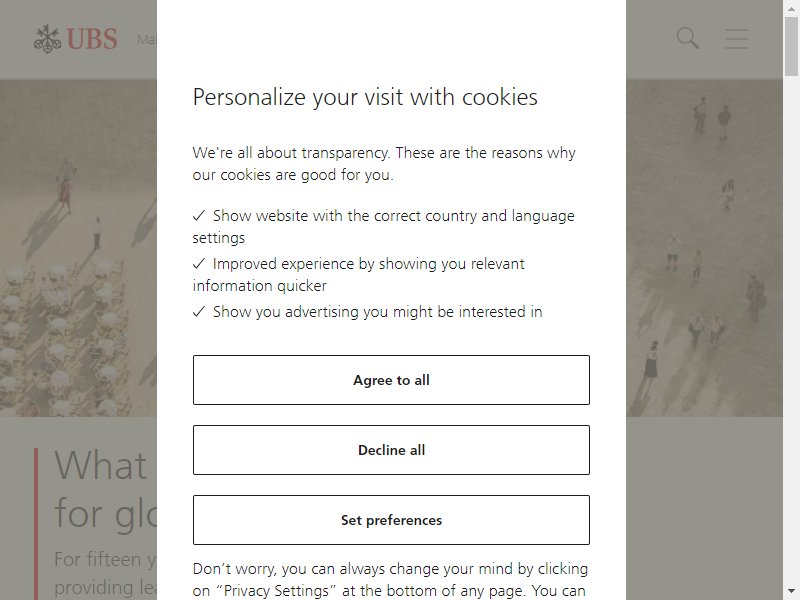Select the partially hidden nav item beside logo
The image size is (800, 600).
147,39
